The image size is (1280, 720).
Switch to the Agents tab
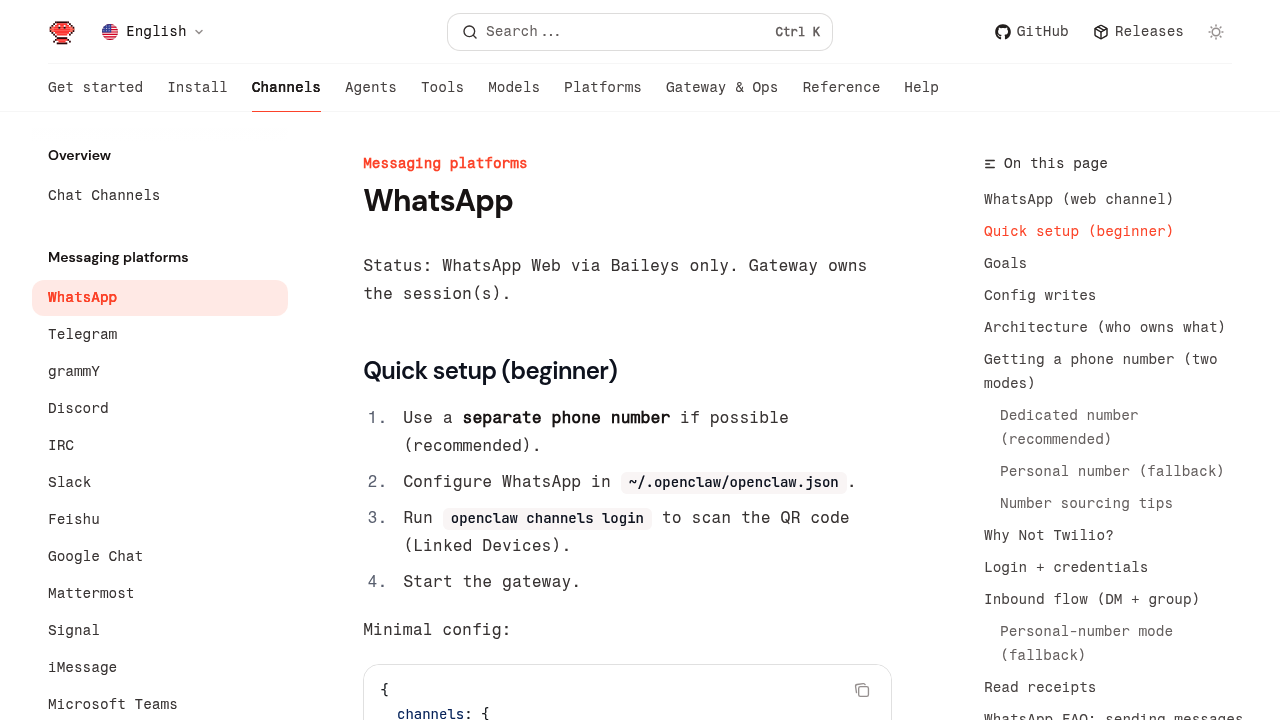coord(370,88)
